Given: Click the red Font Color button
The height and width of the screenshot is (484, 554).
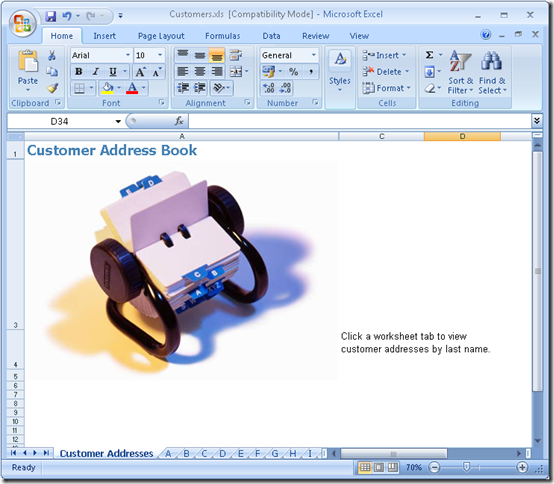Looking at the screenshot, I should pyautogui.click(x=132, y=88).
